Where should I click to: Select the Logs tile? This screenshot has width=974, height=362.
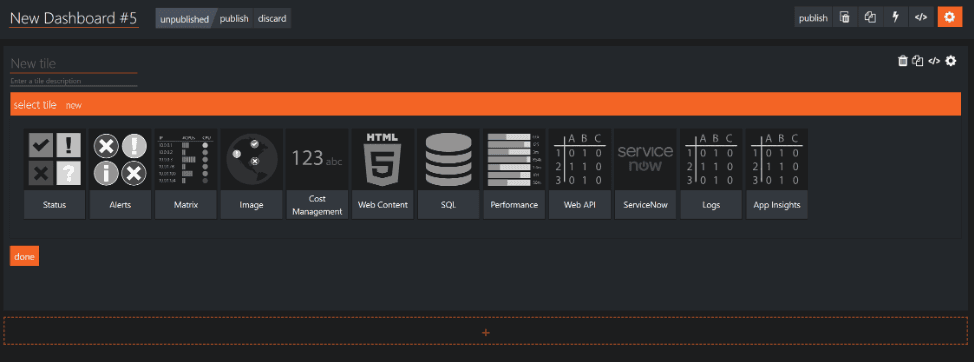[711, 173]
